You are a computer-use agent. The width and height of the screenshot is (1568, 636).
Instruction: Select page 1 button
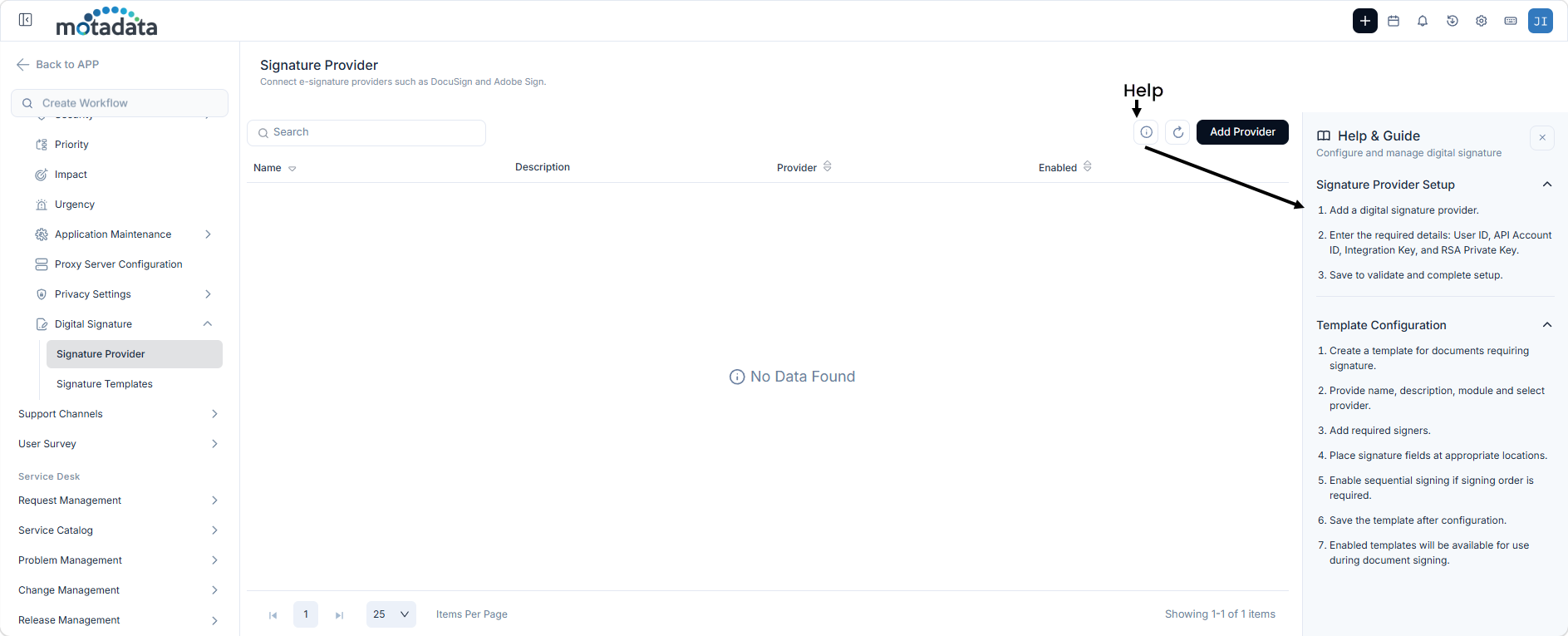point(306,614)
